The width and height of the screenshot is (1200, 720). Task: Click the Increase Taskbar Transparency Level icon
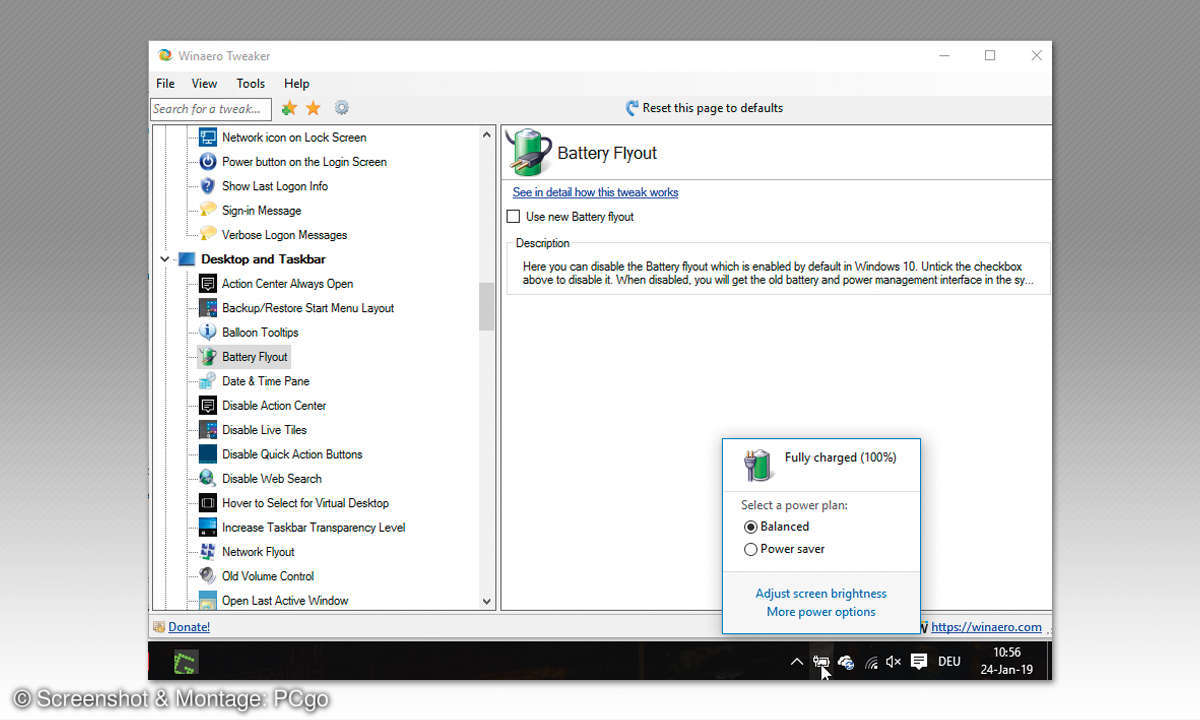coord(207,527)
